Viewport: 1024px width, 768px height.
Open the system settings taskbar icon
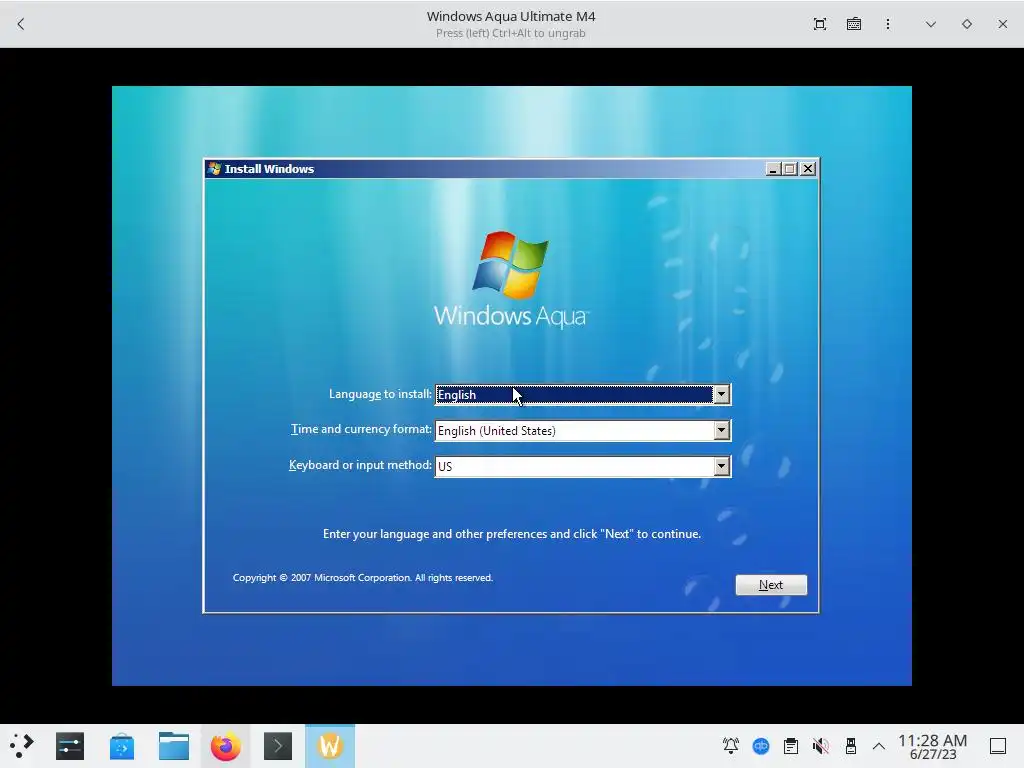(x=70, y=746)
